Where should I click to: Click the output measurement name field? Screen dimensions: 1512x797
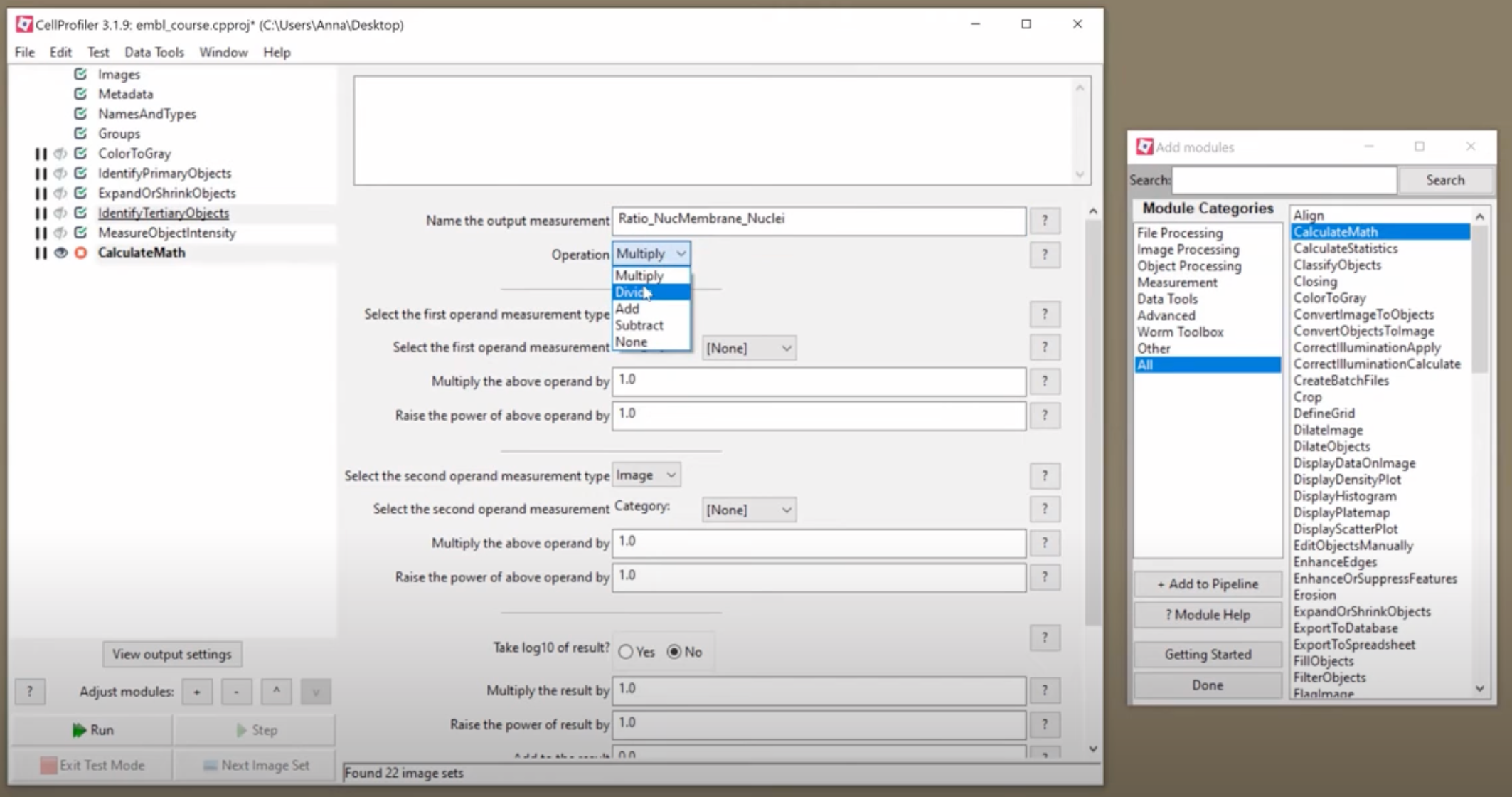tap(819, 221)
